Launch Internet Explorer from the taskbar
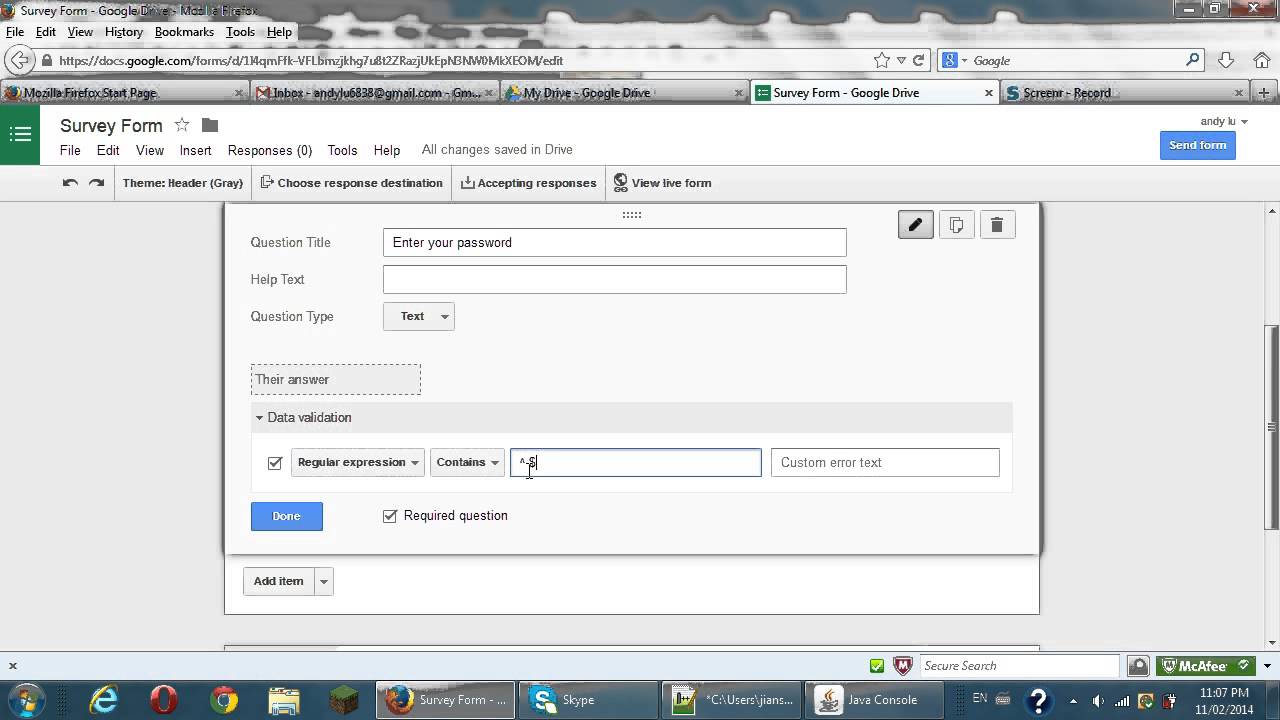The image size is (1280, 720). click(x=104, y=700)
